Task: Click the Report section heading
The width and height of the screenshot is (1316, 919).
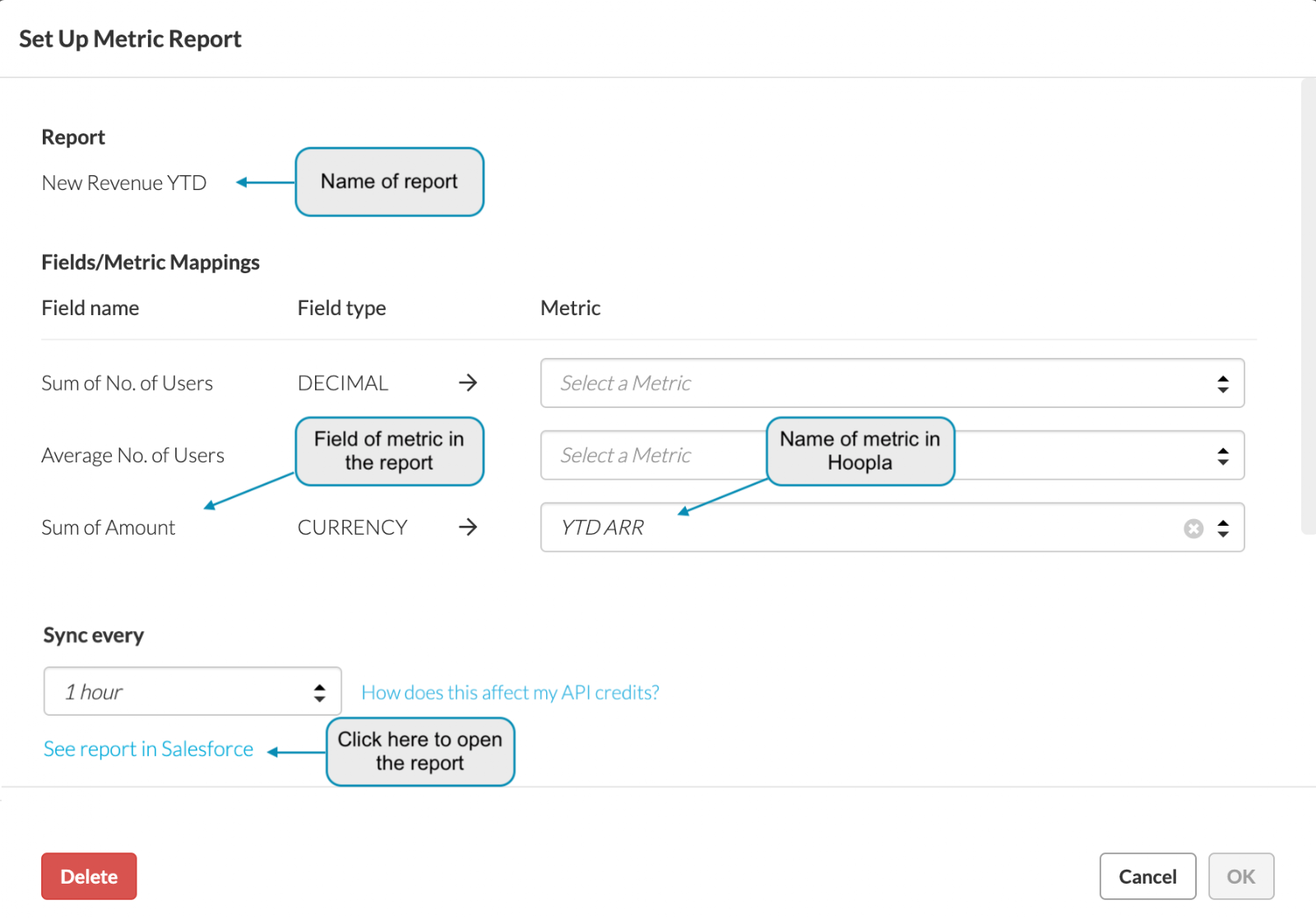Action: (x=73, y=137)
